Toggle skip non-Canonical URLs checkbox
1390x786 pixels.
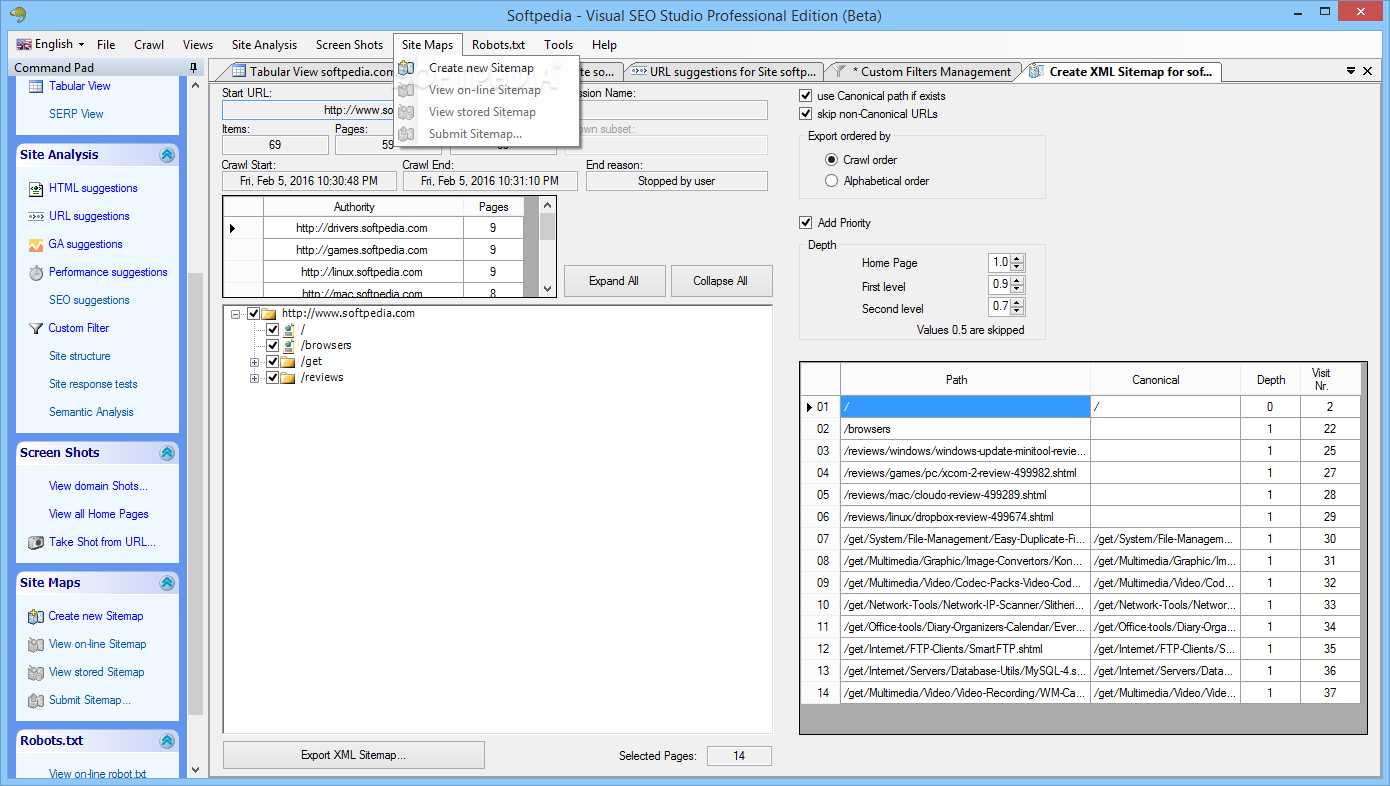[806, 114]
